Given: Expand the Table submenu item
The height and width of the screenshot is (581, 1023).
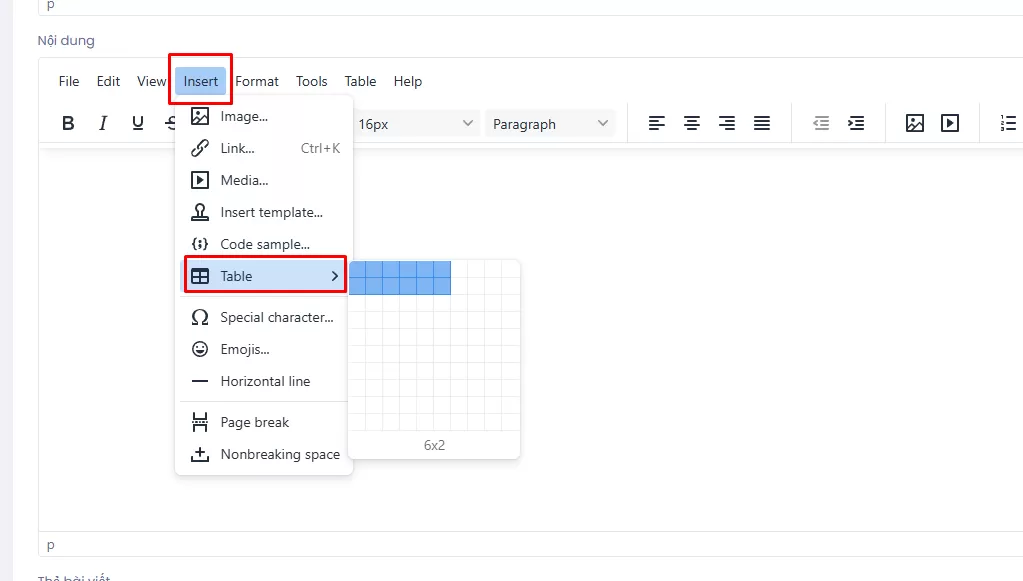Looking at the screenshot, I should (265, 276).
